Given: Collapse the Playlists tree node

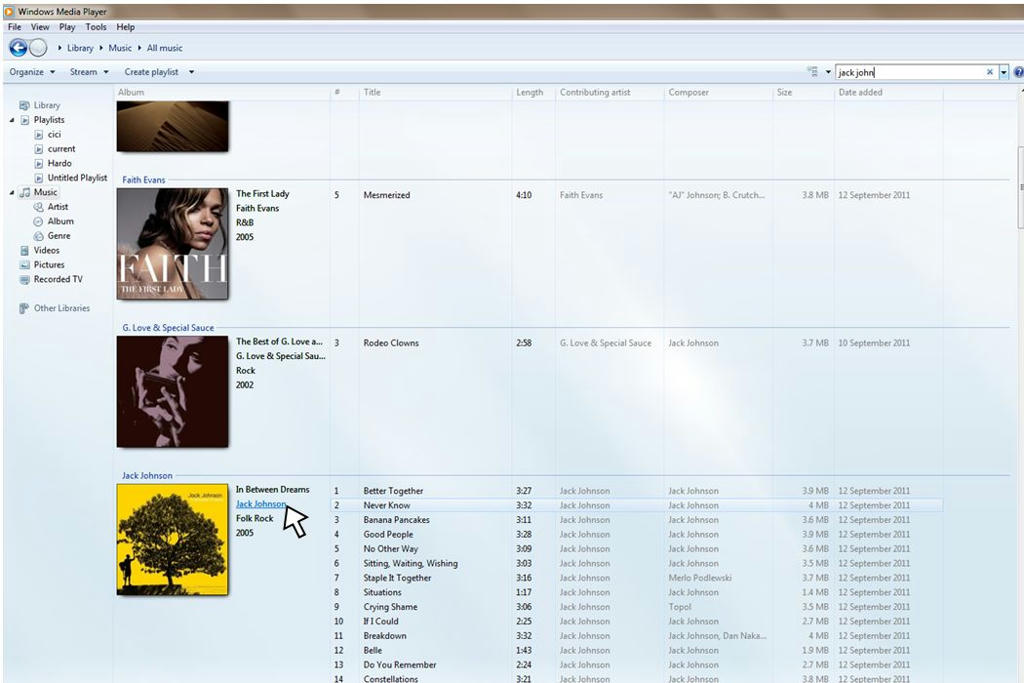Looking at the screenshot, I should point(12,120).
